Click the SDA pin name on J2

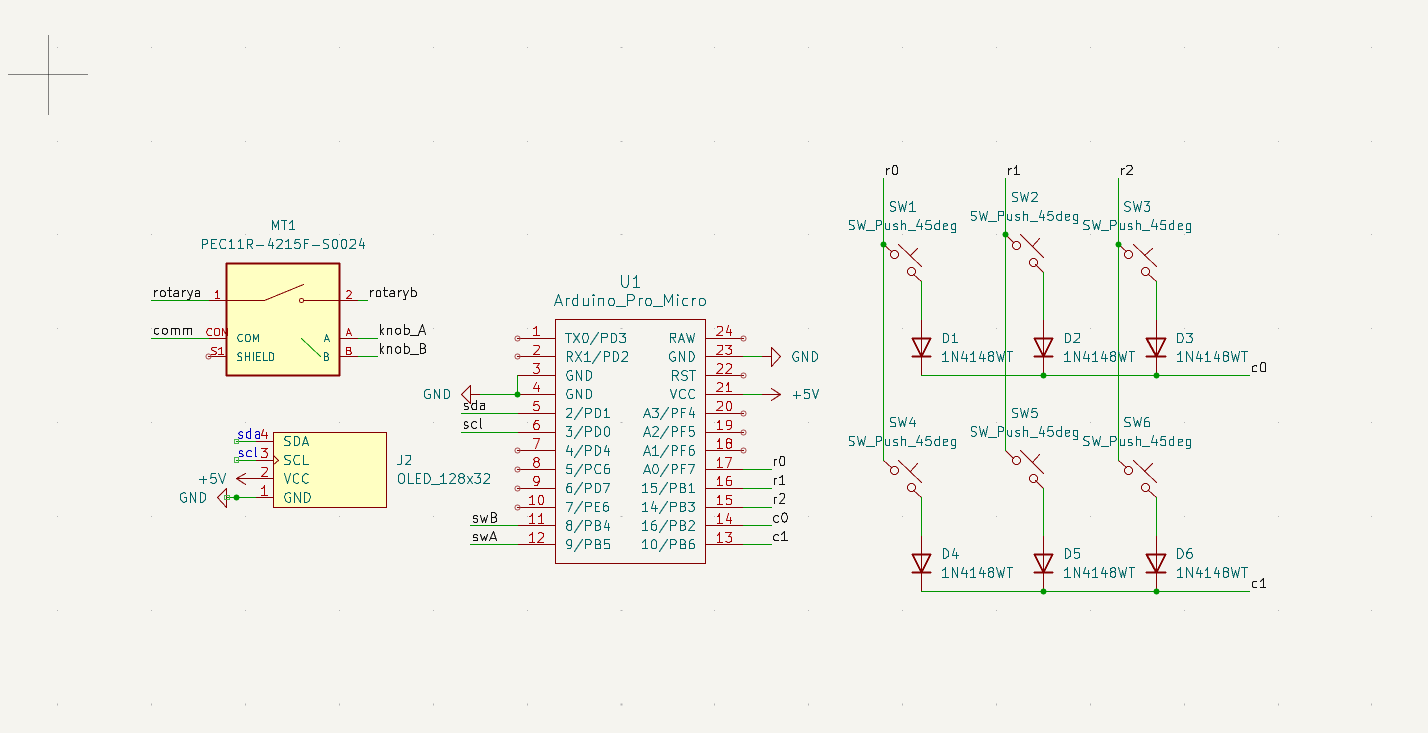coord(296,441)
